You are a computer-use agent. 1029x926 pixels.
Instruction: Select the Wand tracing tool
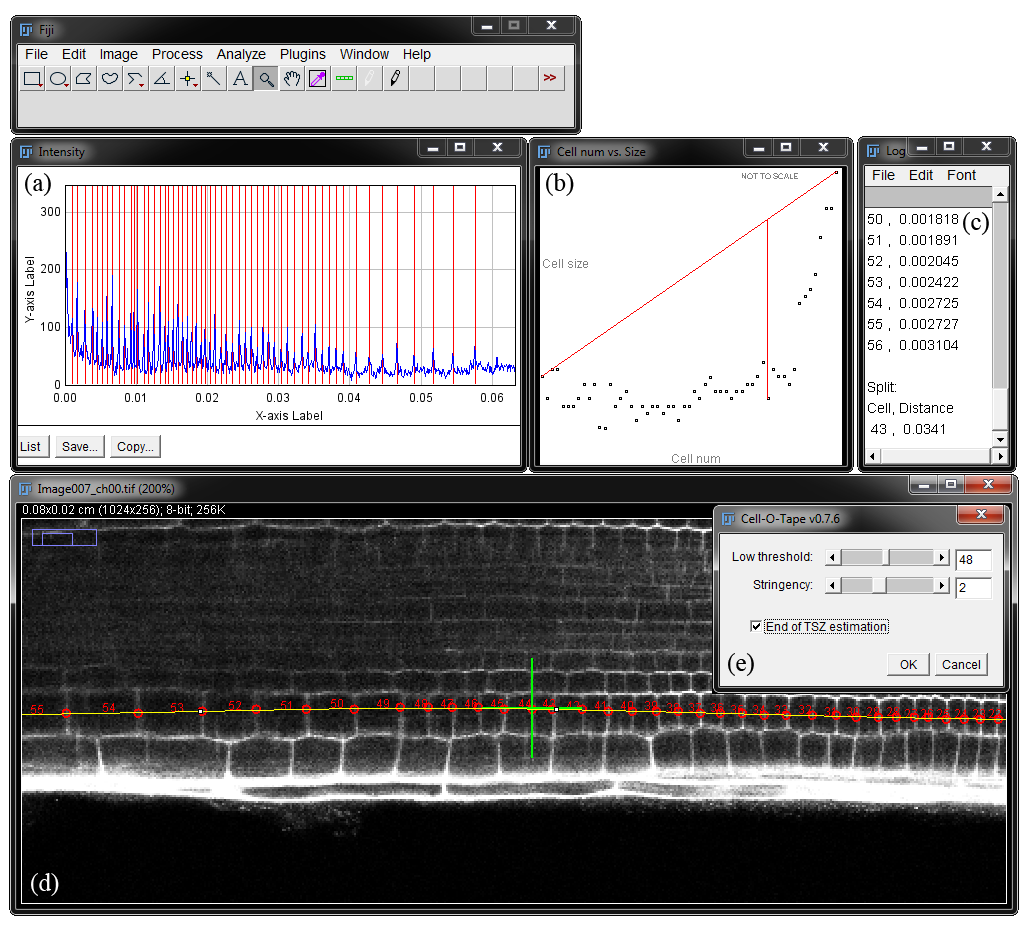click(x=214, y=79)
